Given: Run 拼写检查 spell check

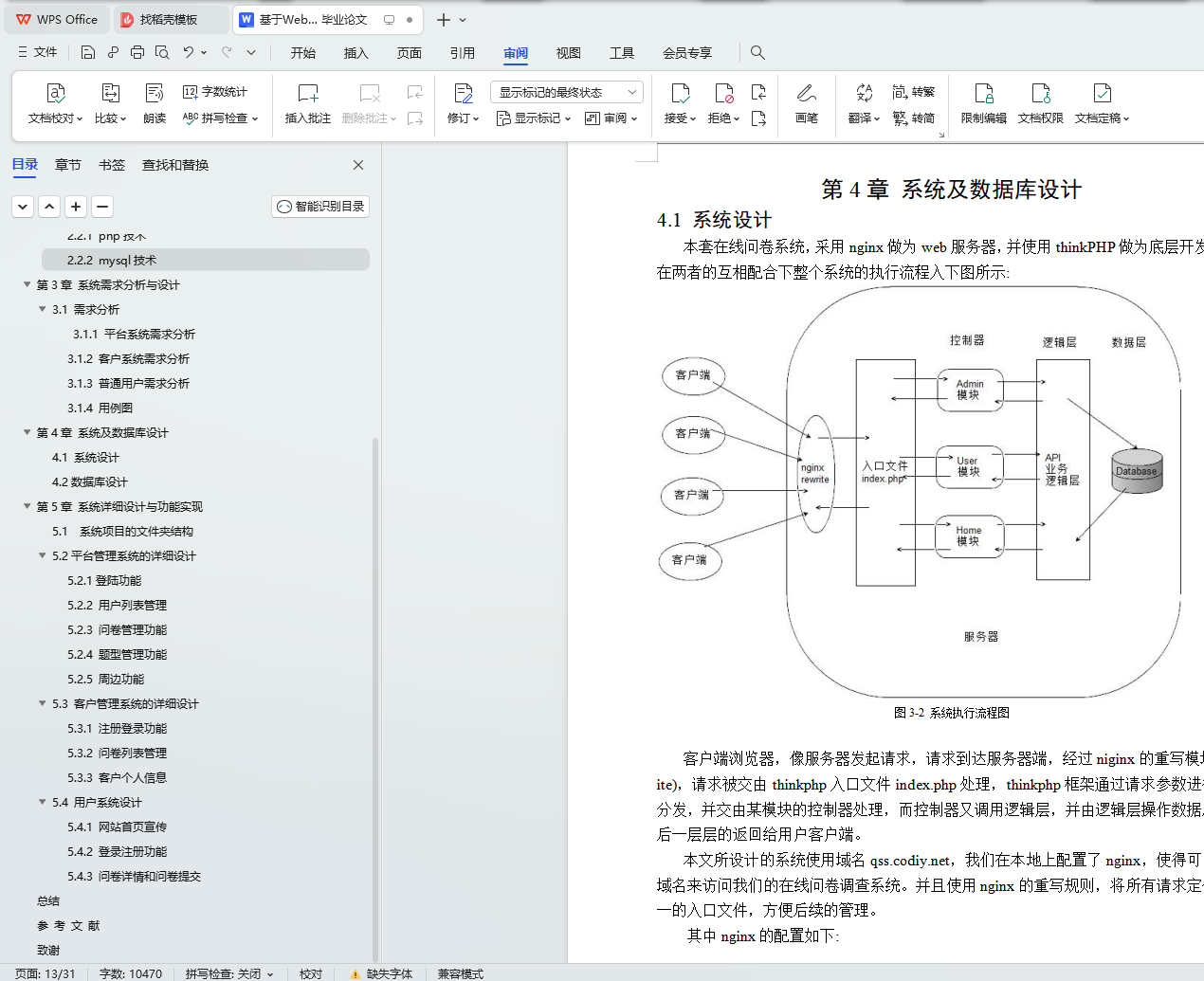Looking at the screenshot, I should 220,118.
